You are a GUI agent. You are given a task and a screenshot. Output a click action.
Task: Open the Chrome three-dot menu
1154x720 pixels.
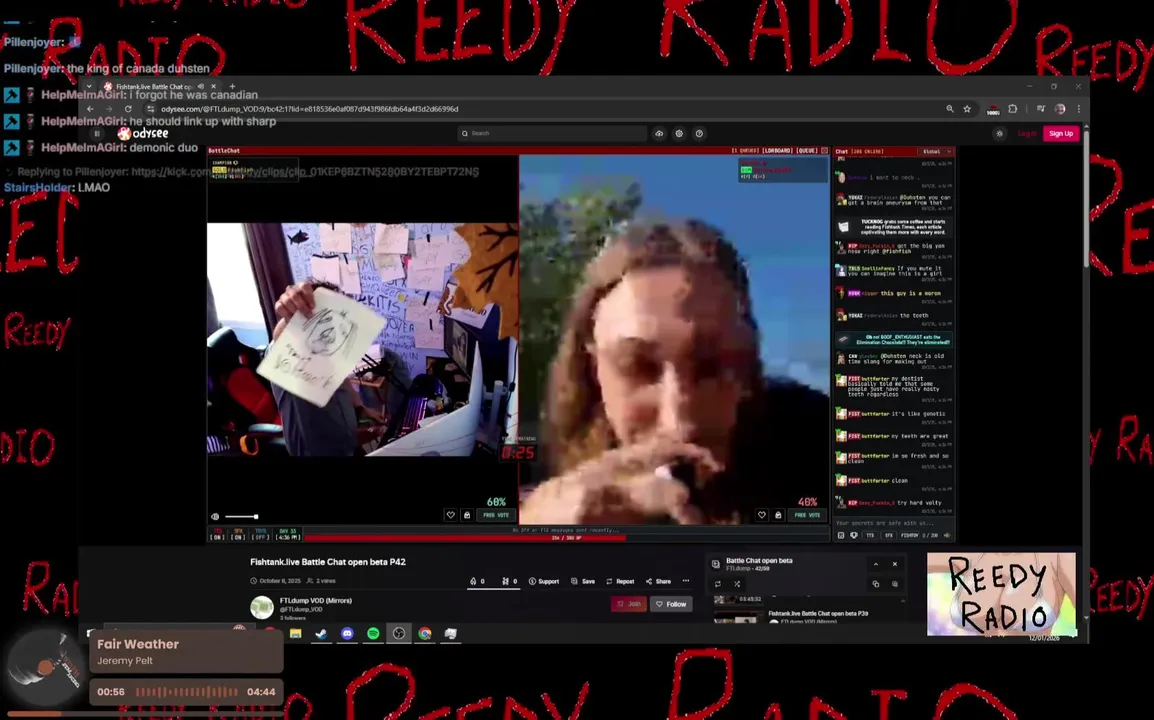click(1079, 109)
